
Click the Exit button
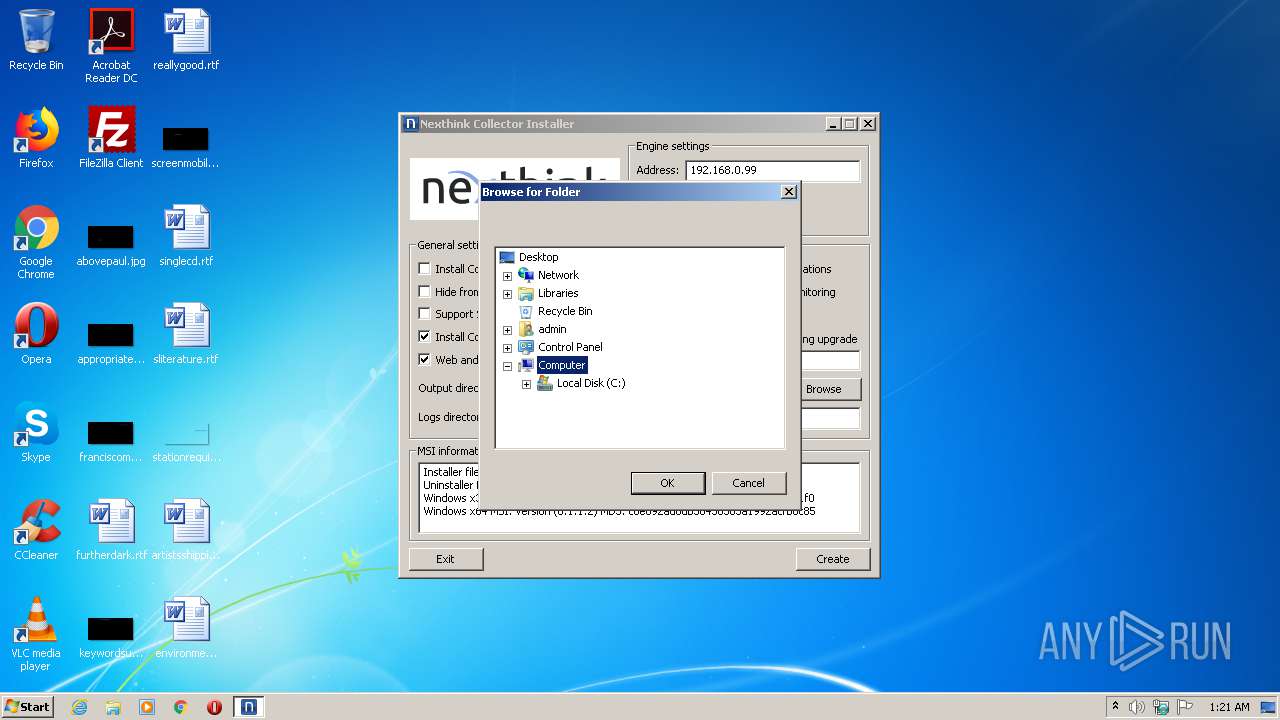point(445,559)
